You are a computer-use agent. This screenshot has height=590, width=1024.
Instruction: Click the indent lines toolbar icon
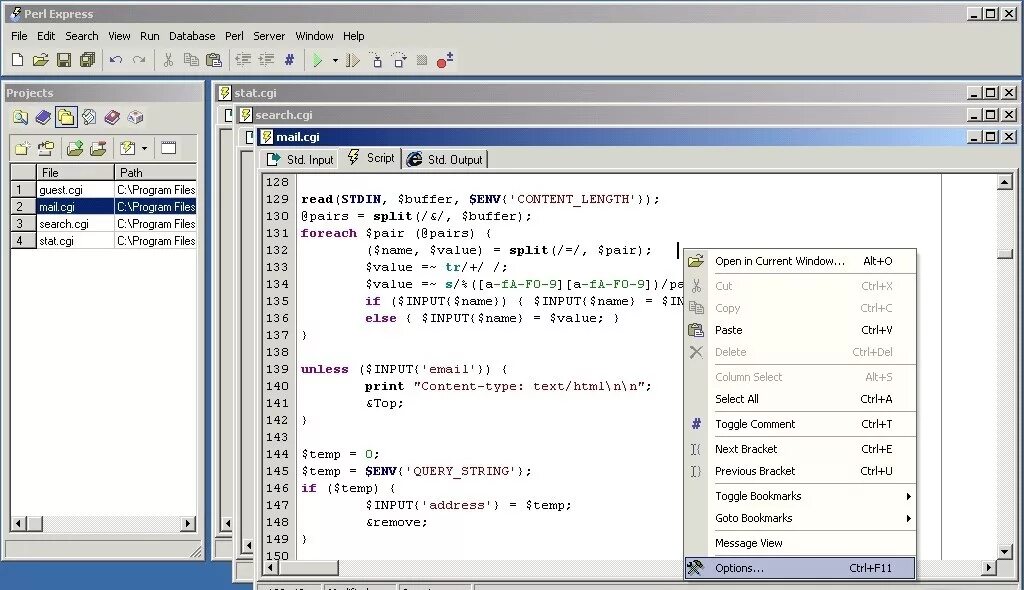click(266, 60)
